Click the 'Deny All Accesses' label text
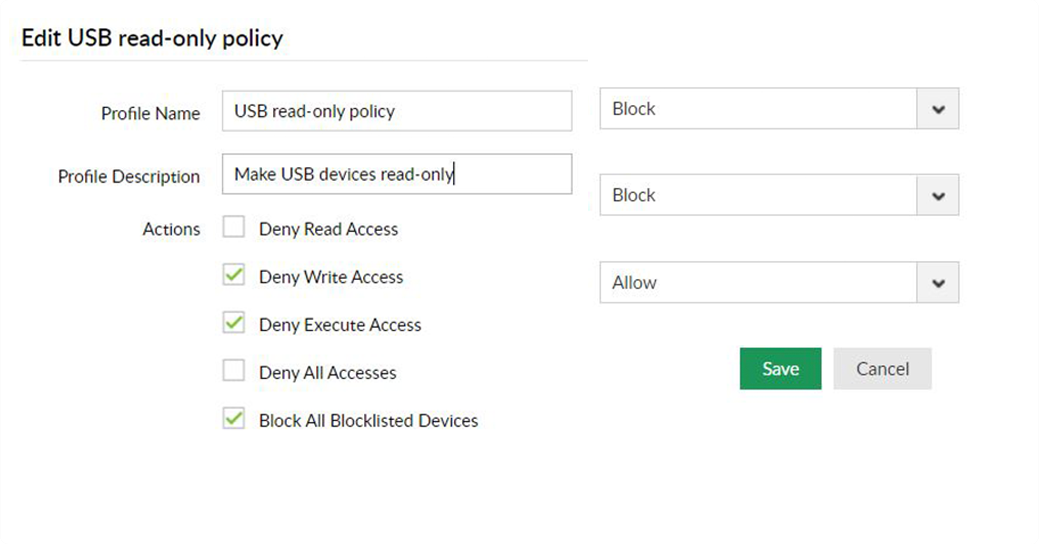This screenshot has height=544, width=1039. tap(327, 373)
